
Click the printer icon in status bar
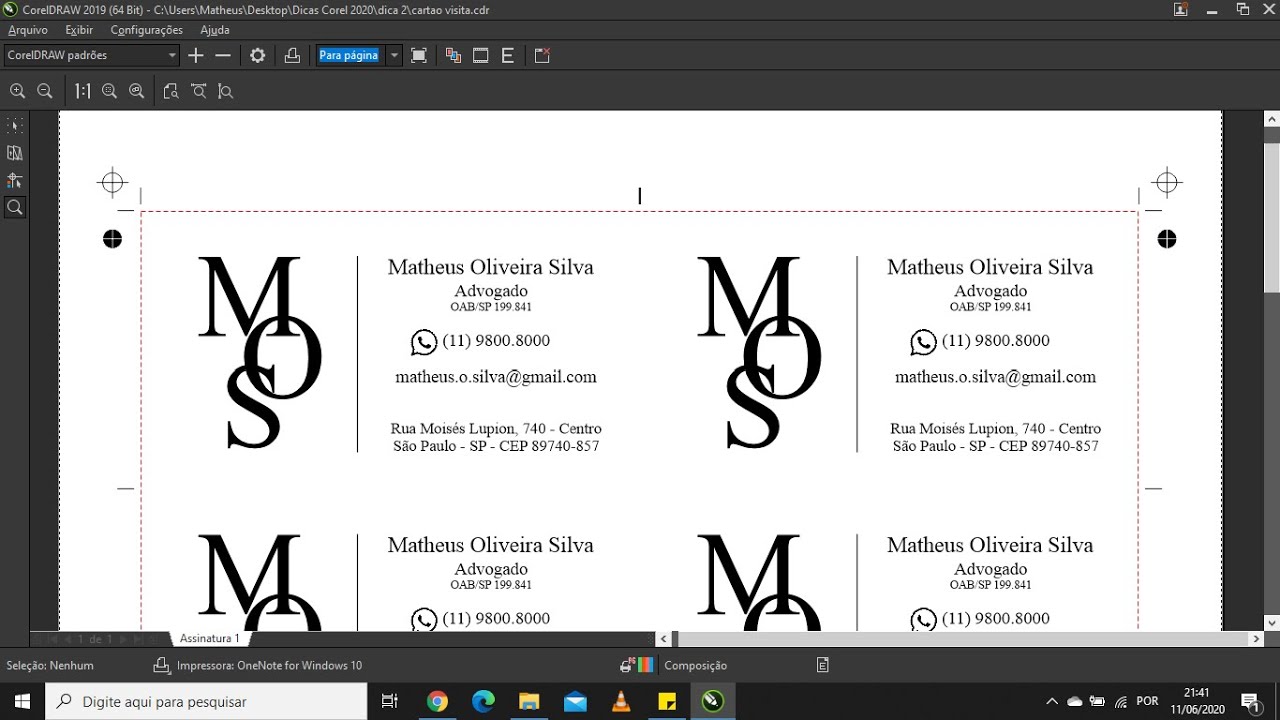162,665
